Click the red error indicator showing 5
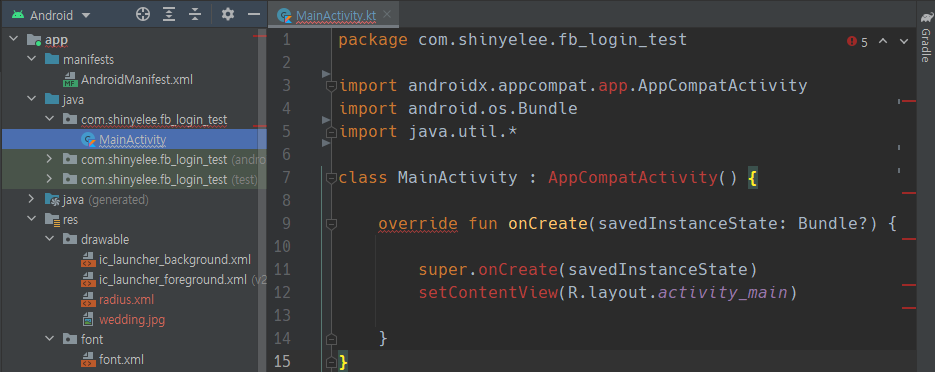The image size is (935, 372). point(857,42)
